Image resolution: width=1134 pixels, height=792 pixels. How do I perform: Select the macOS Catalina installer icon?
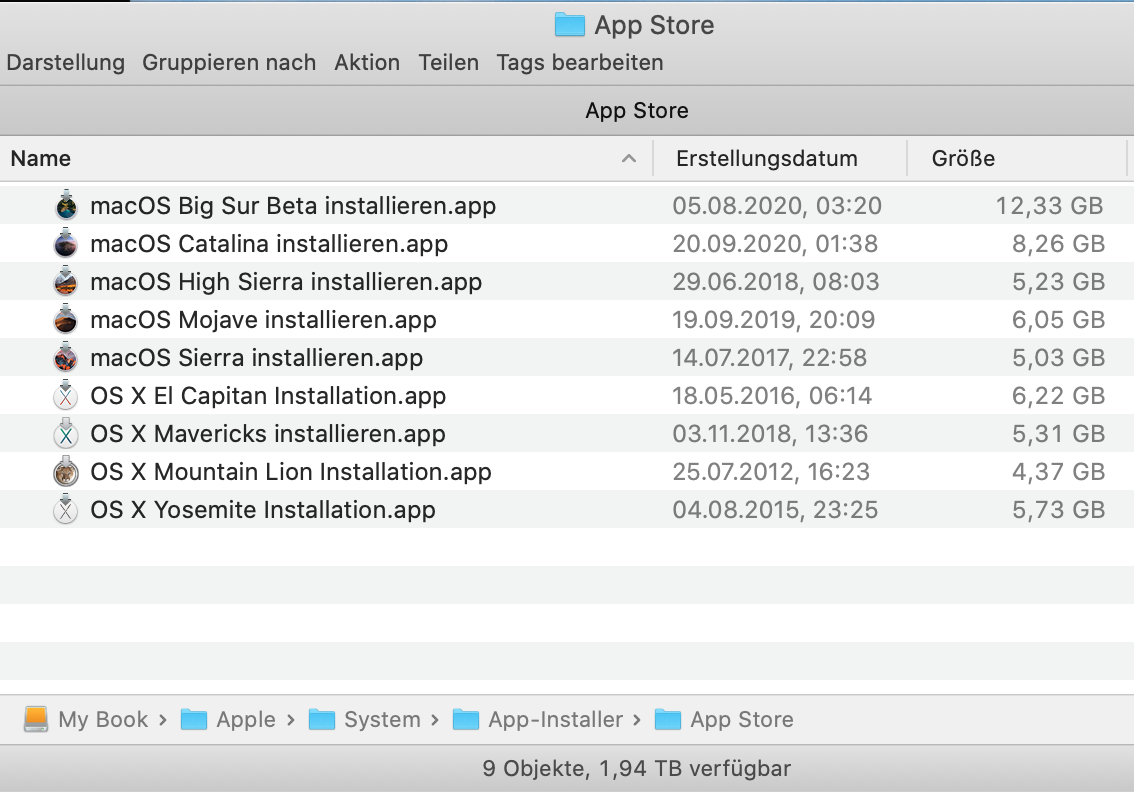click(66, 244)
